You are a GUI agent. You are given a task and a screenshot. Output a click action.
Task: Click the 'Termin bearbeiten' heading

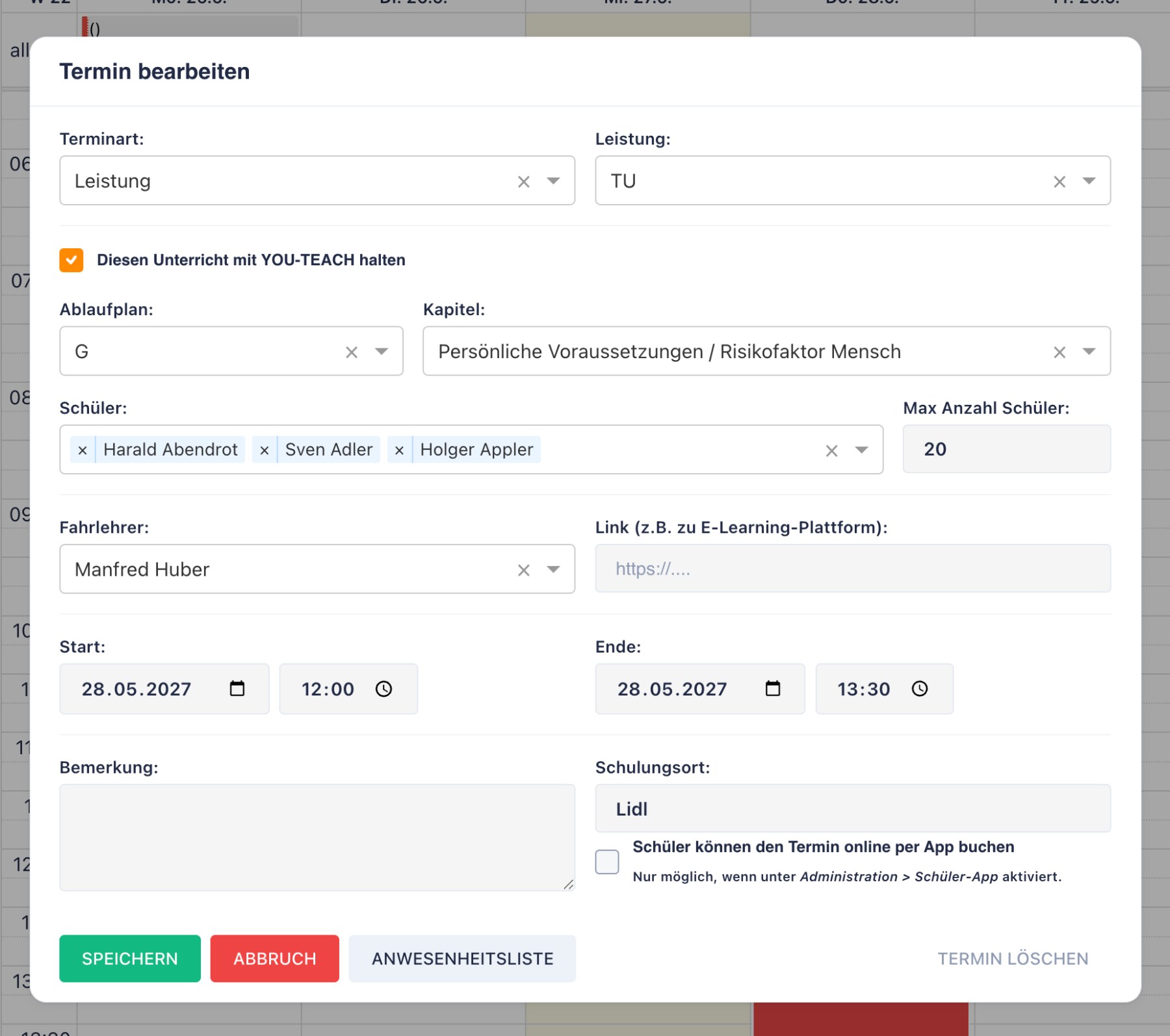155,71
